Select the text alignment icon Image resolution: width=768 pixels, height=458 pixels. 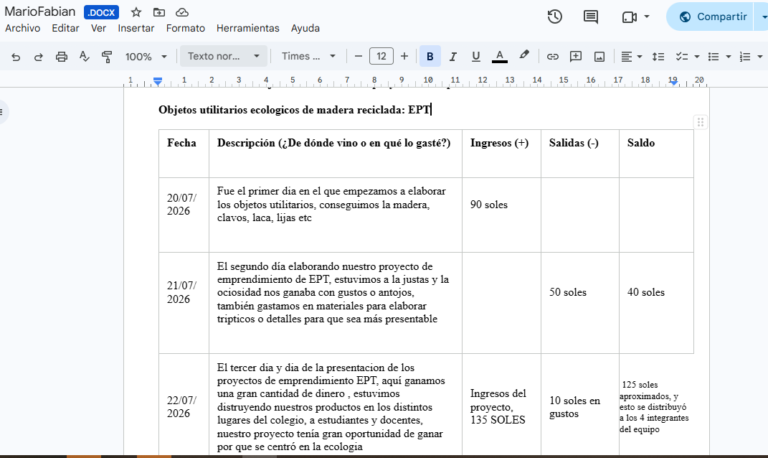[x=626, y=57]
